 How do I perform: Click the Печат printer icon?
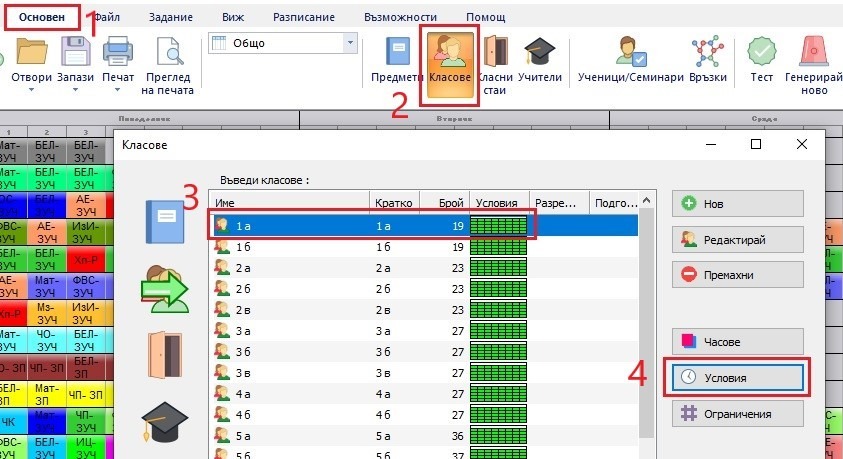click(x=118, y=51)
